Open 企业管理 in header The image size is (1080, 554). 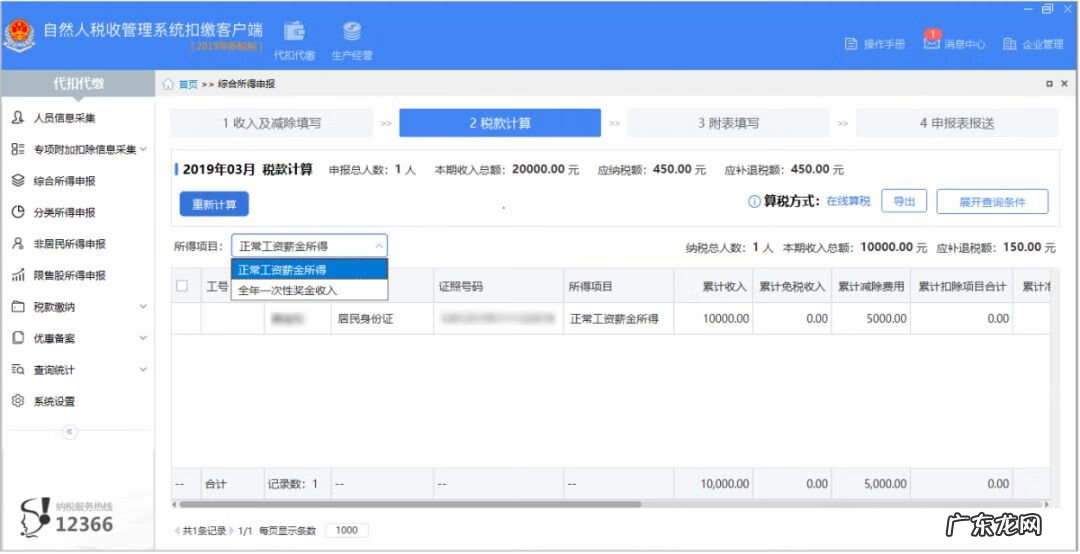(1033, 44)
